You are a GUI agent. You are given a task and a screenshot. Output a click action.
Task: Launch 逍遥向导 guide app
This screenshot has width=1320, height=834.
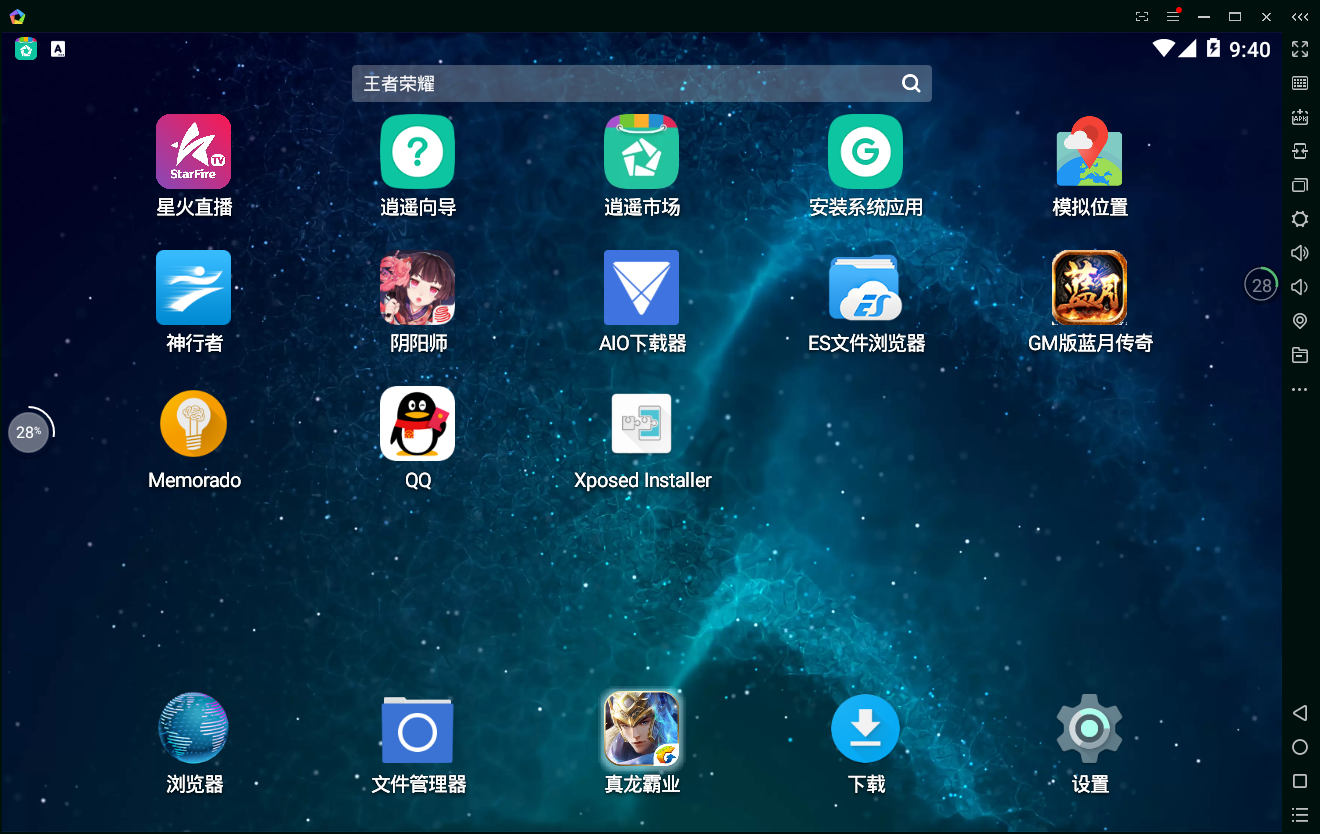418,151
